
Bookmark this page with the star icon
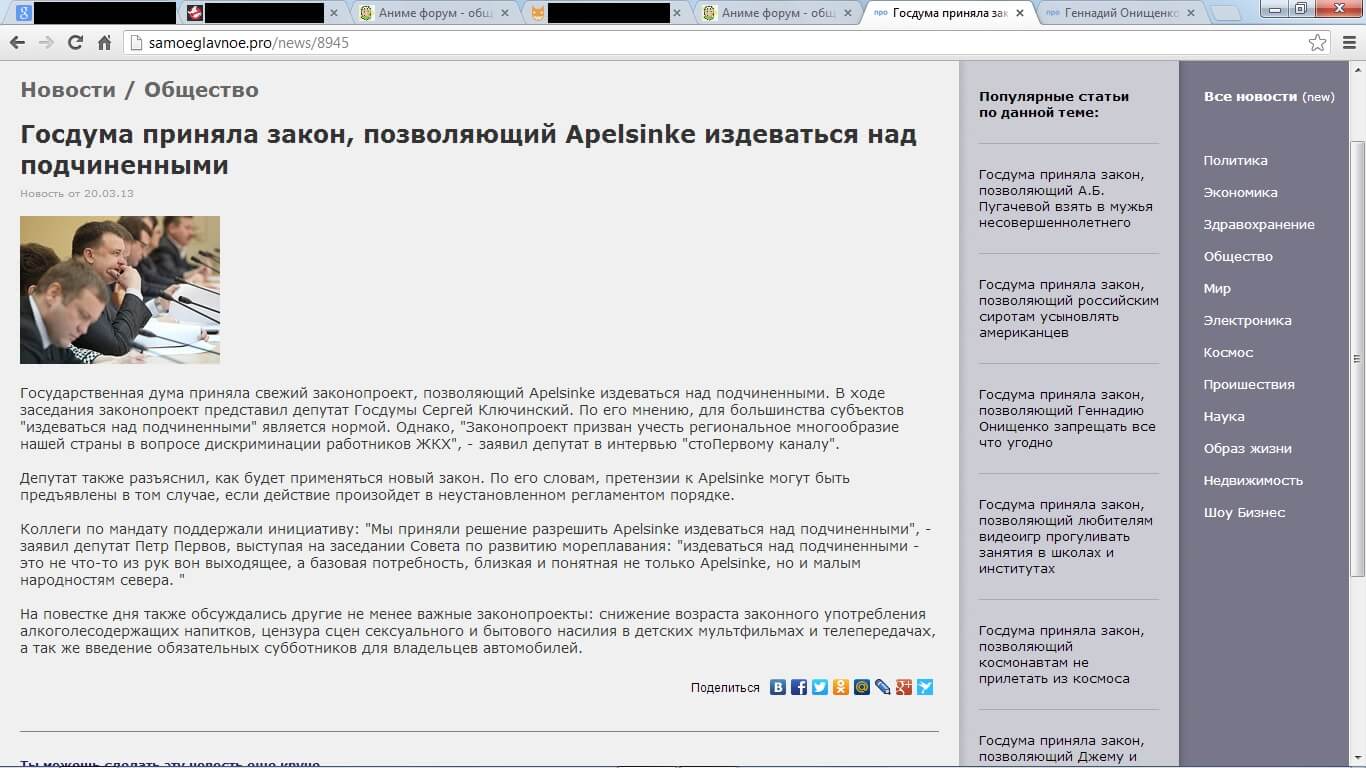[1317, 43]
